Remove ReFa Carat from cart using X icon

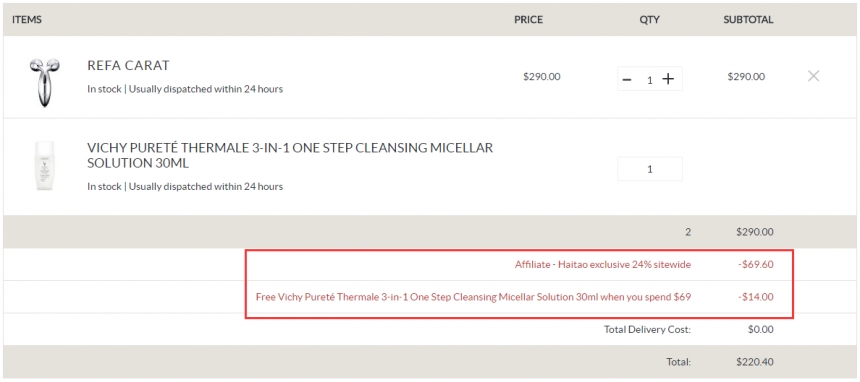tap(813, 76)
